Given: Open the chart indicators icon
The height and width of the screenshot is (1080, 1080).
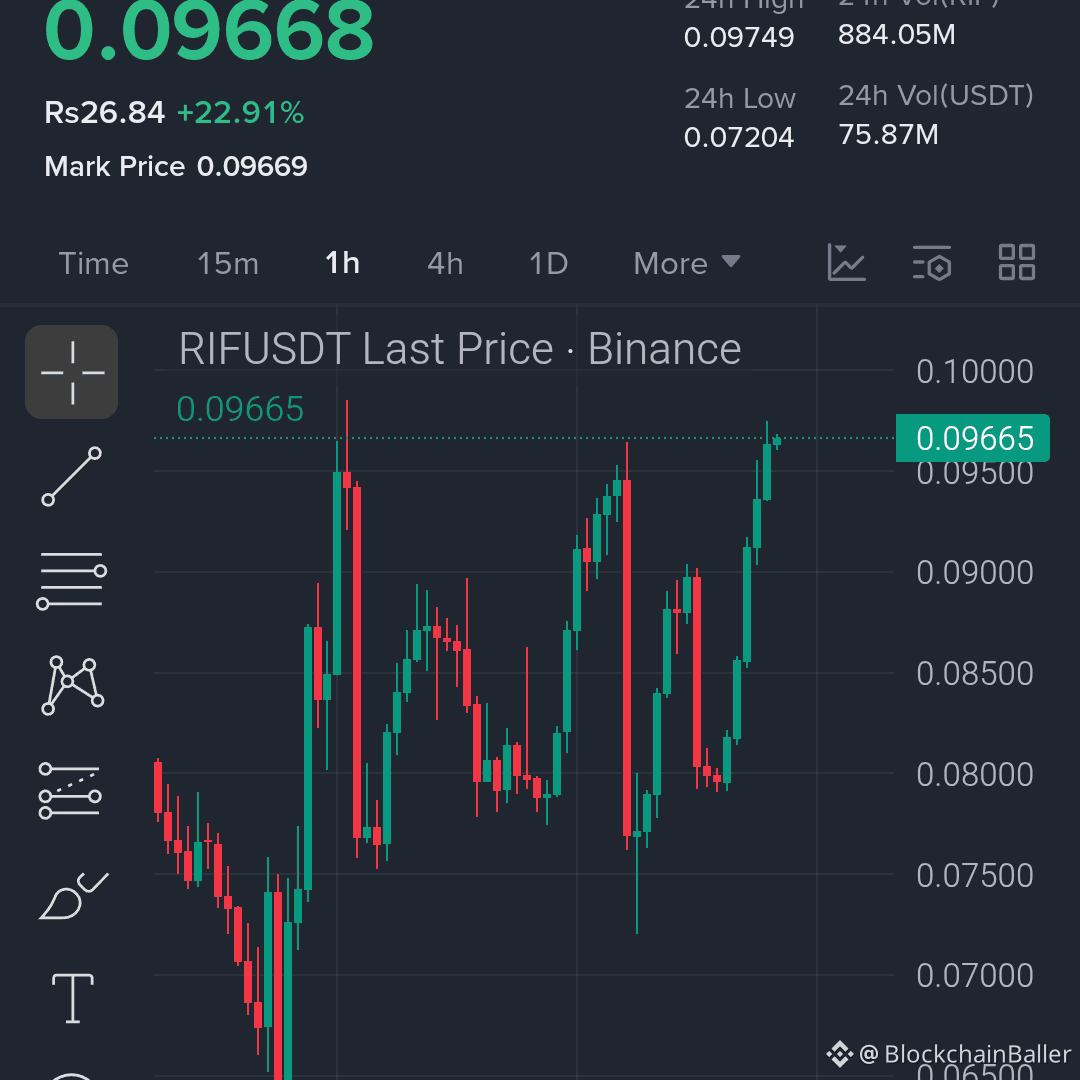Looking at the screenshot, I should click(x=846, y=262).
